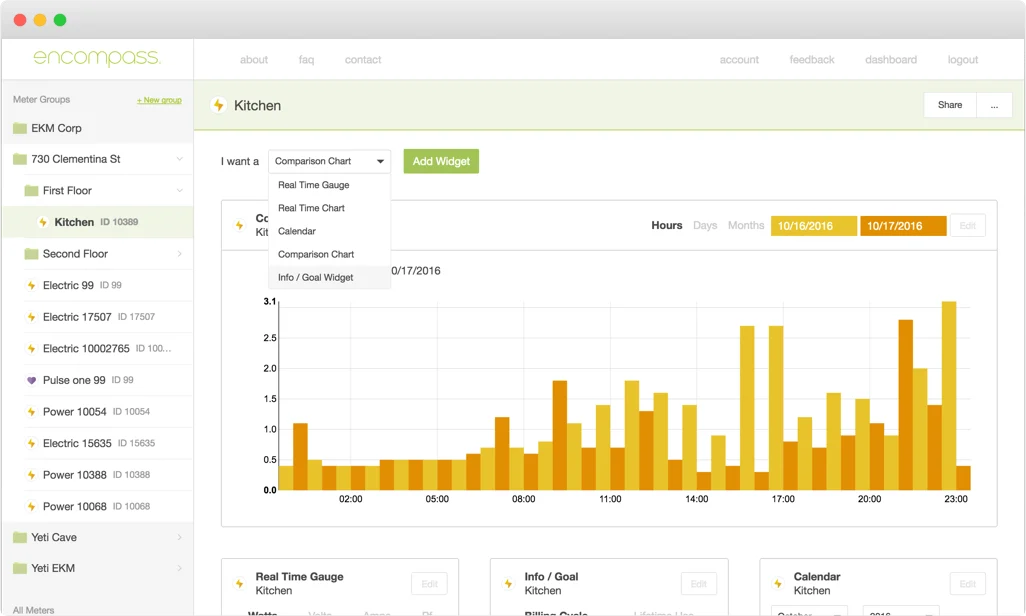Click the bolt icon next to Electric 99
The image size is (1026, 616).
coord(31,285)
